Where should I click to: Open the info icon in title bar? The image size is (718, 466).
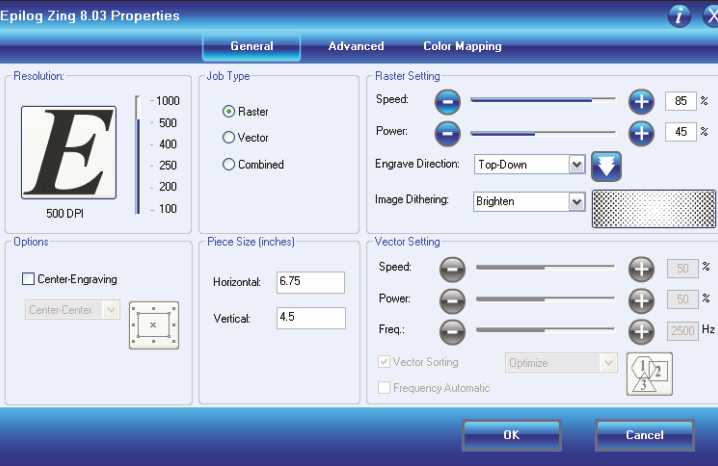point(679,16)
